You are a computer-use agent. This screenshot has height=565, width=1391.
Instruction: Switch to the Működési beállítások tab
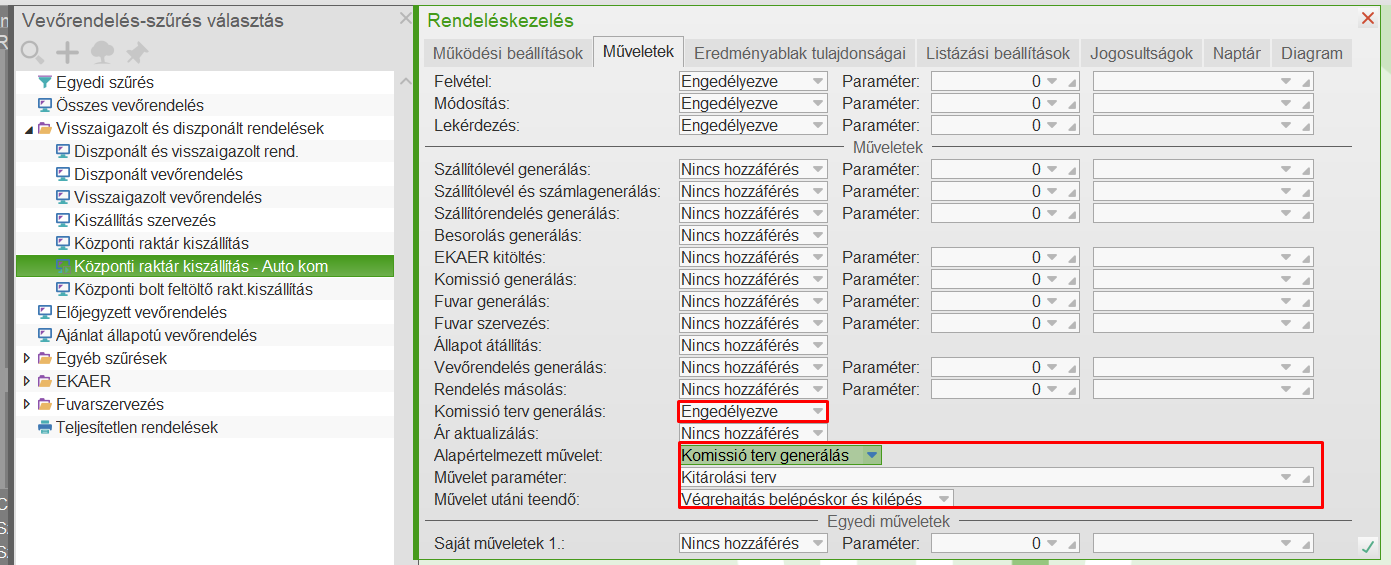point(508,53)
